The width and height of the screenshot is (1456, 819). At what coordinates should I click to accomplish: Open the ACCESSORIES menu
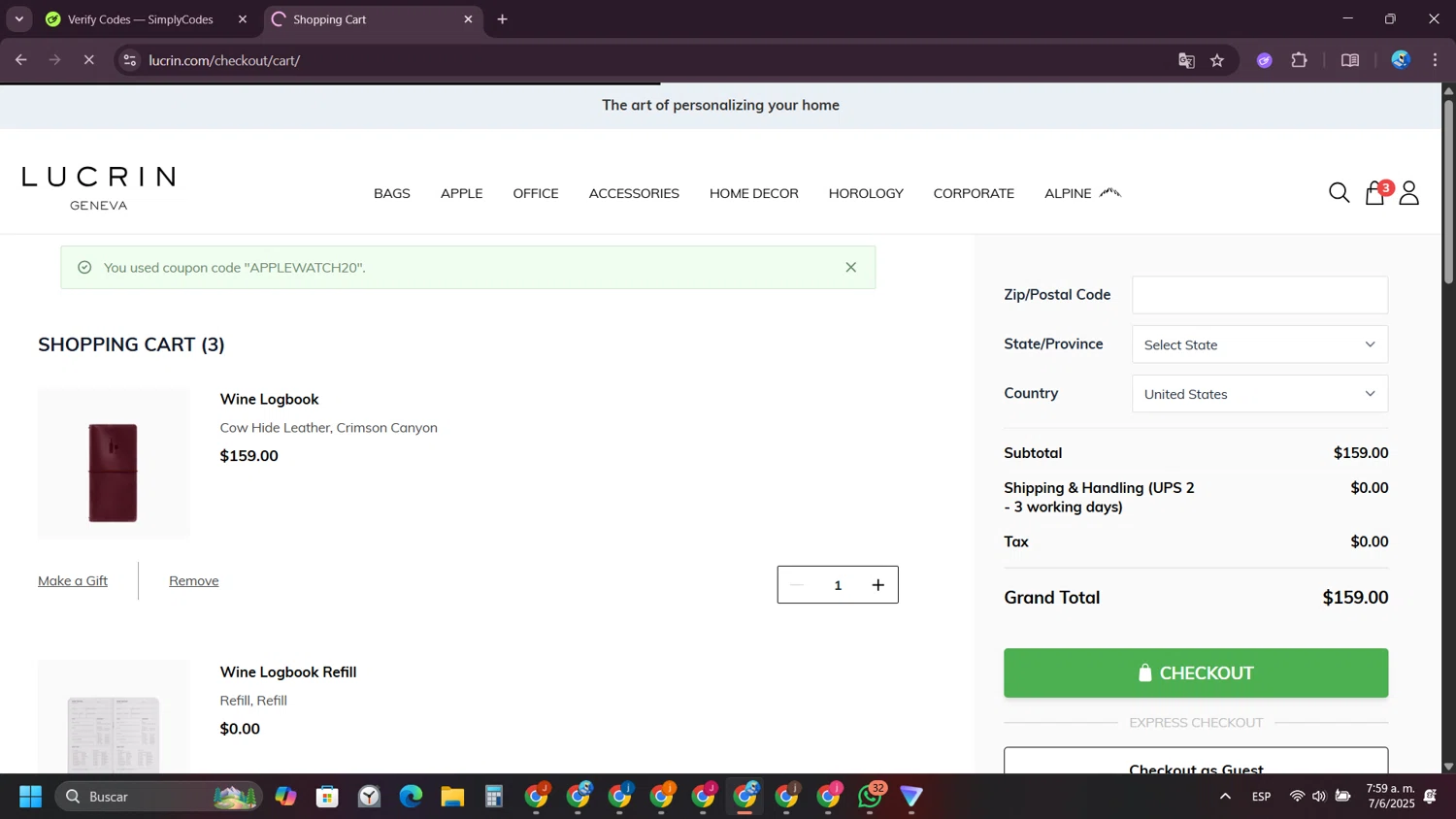(634, 193)
